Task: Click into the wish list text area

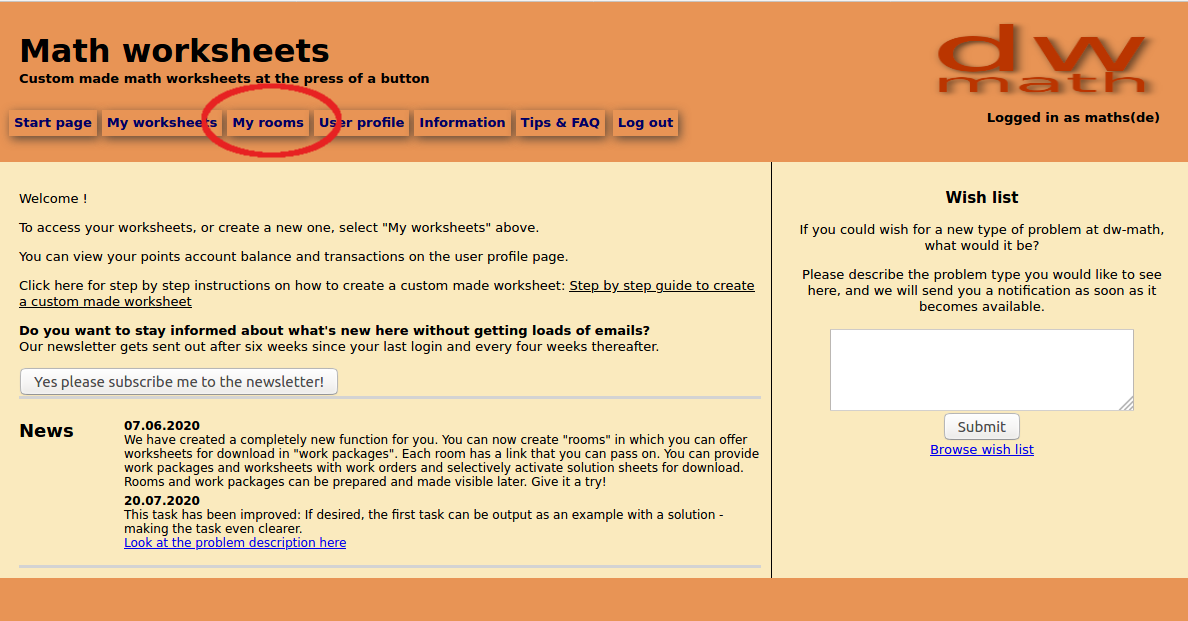Action: tap(982, 370)
